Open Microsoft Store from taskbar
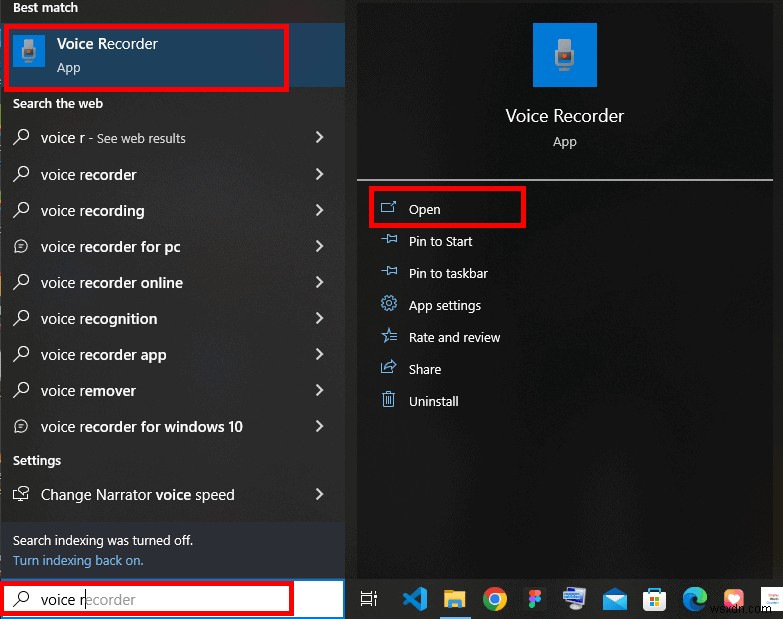 click(654, 599)
